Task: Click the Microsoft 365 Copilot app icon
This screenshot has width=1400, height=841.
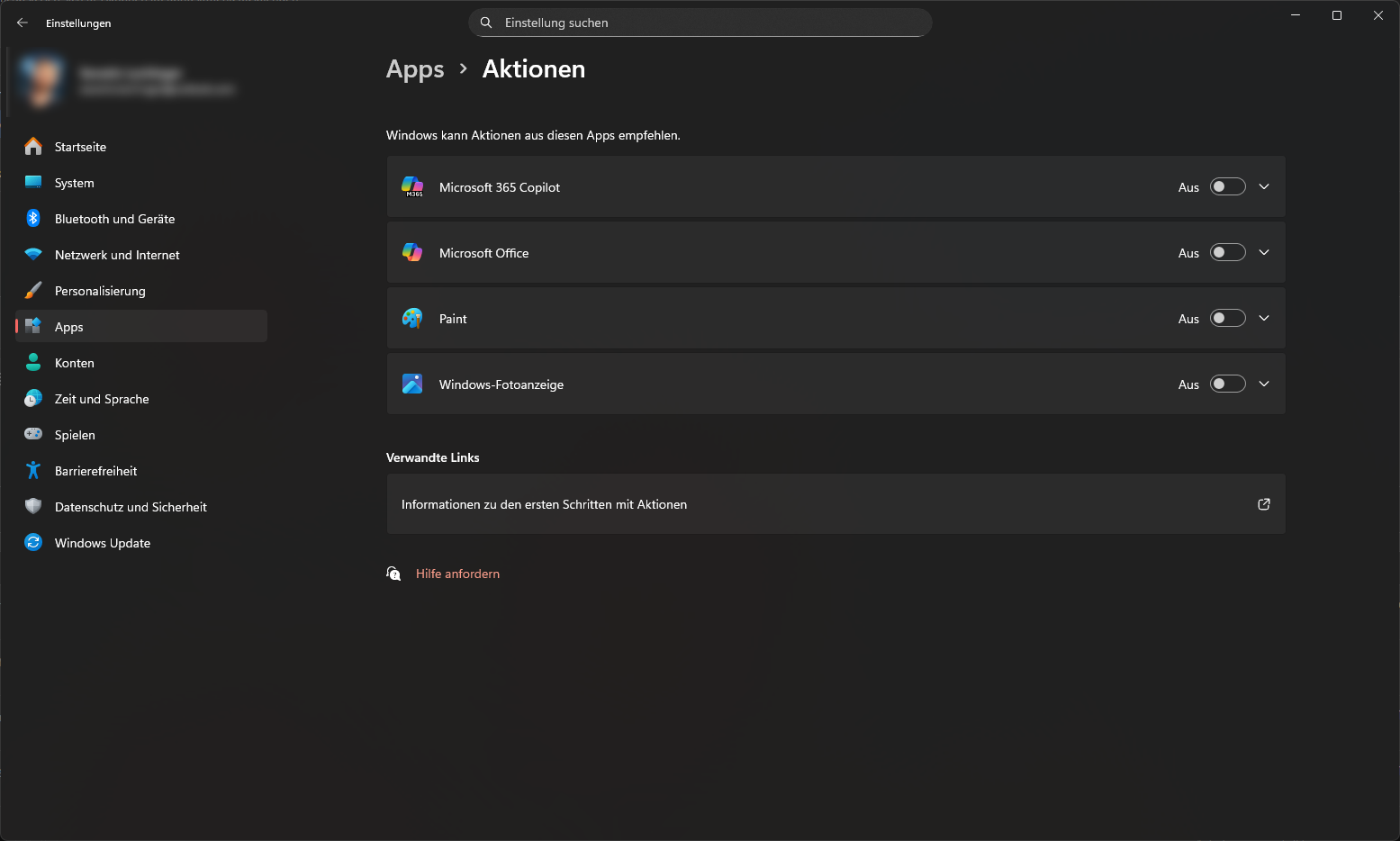Action: 412,187
